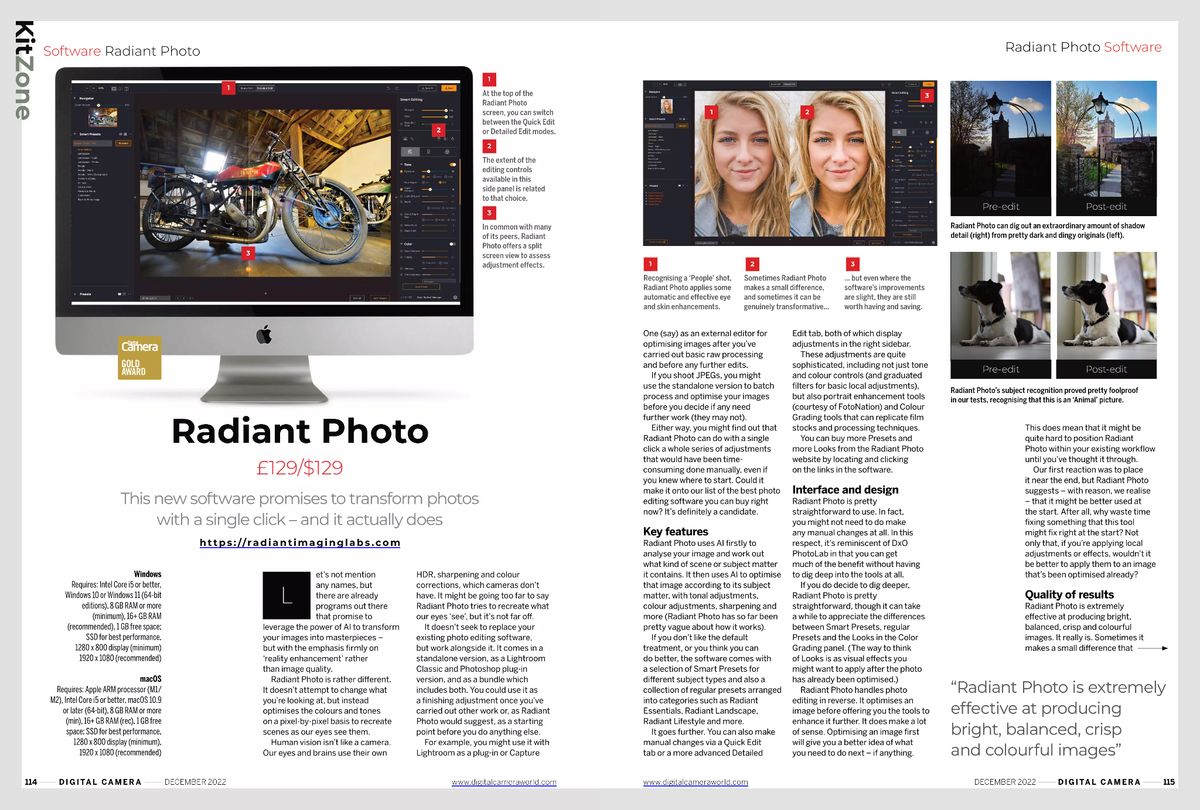Collapse the Tone section disclosure triangle
Image resolution: width=1200 pixels, height=810 pixels.
pos(400,165)
